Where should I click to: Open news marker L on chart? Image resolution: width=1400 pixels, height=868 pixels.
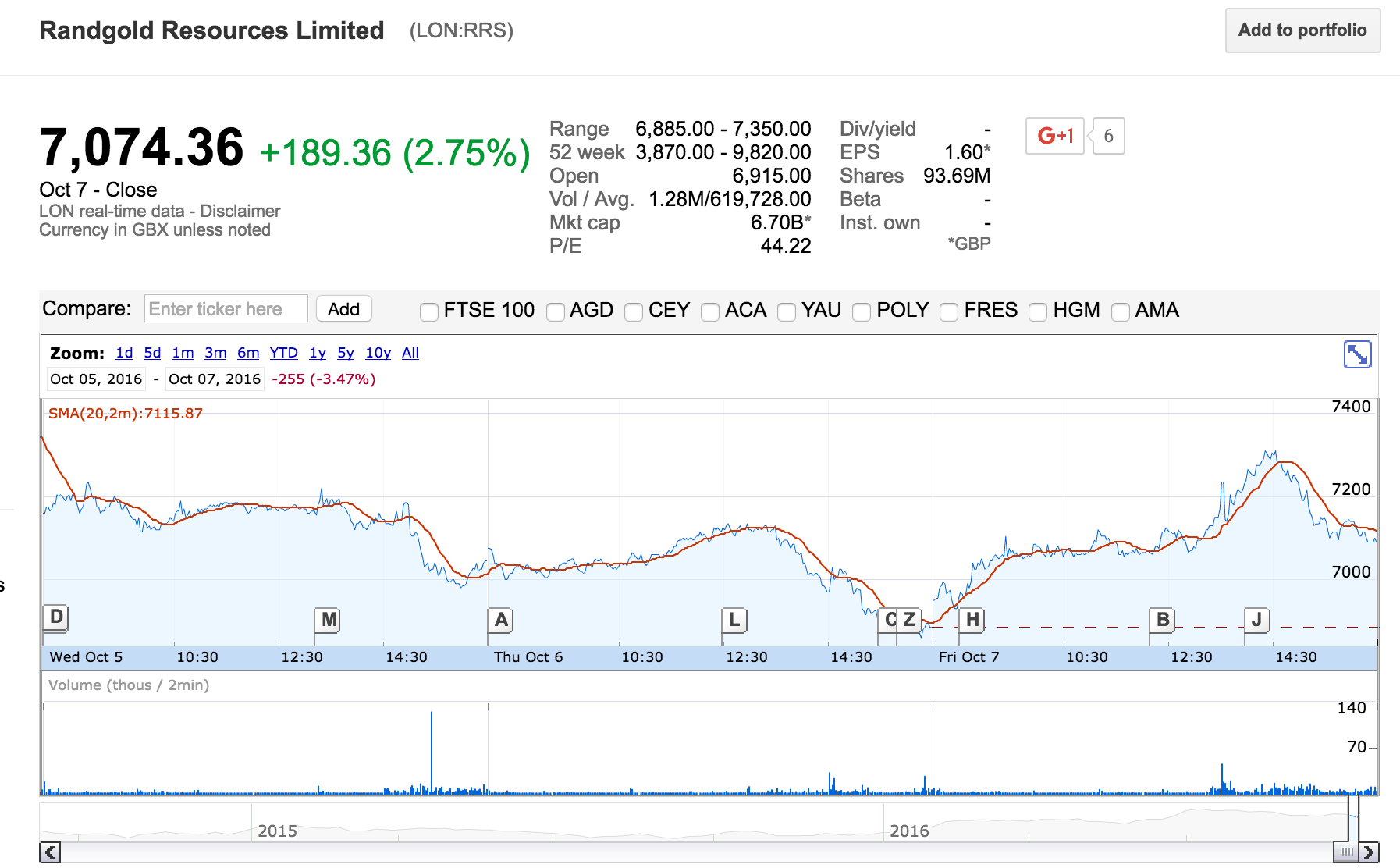734,620
